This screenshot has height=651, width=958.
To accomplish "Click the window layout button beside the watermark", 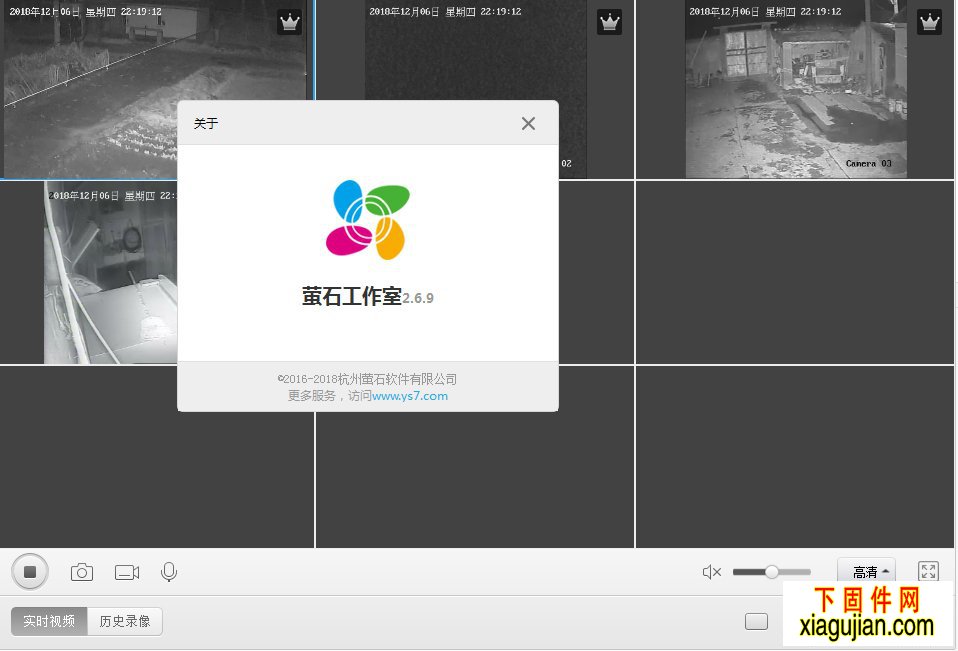I will pyautogui.click(x=756, y=622).
